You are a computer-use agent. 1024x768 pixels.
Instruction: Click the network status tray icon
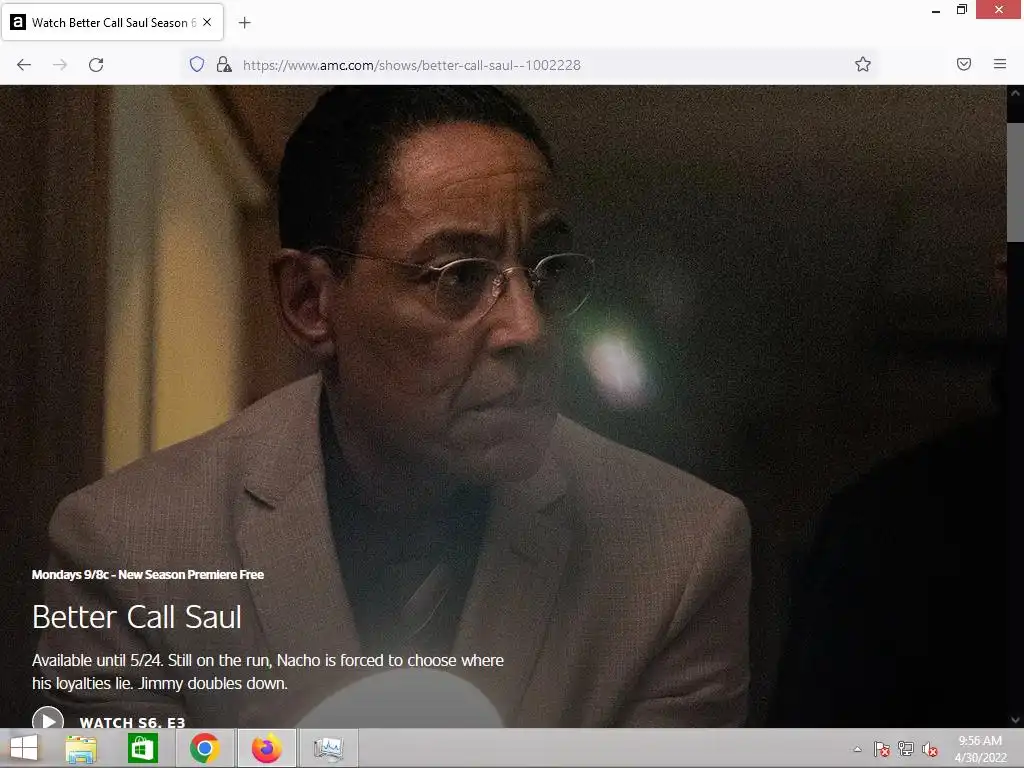(x=906, y=749)
